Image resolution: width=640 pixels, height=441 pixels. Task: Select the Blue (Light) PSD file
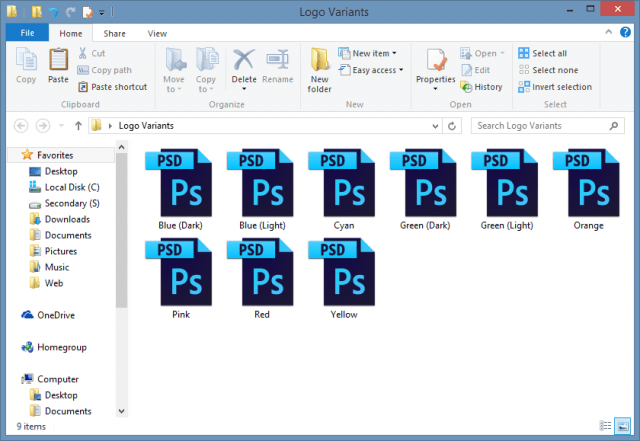click(261, 190)
